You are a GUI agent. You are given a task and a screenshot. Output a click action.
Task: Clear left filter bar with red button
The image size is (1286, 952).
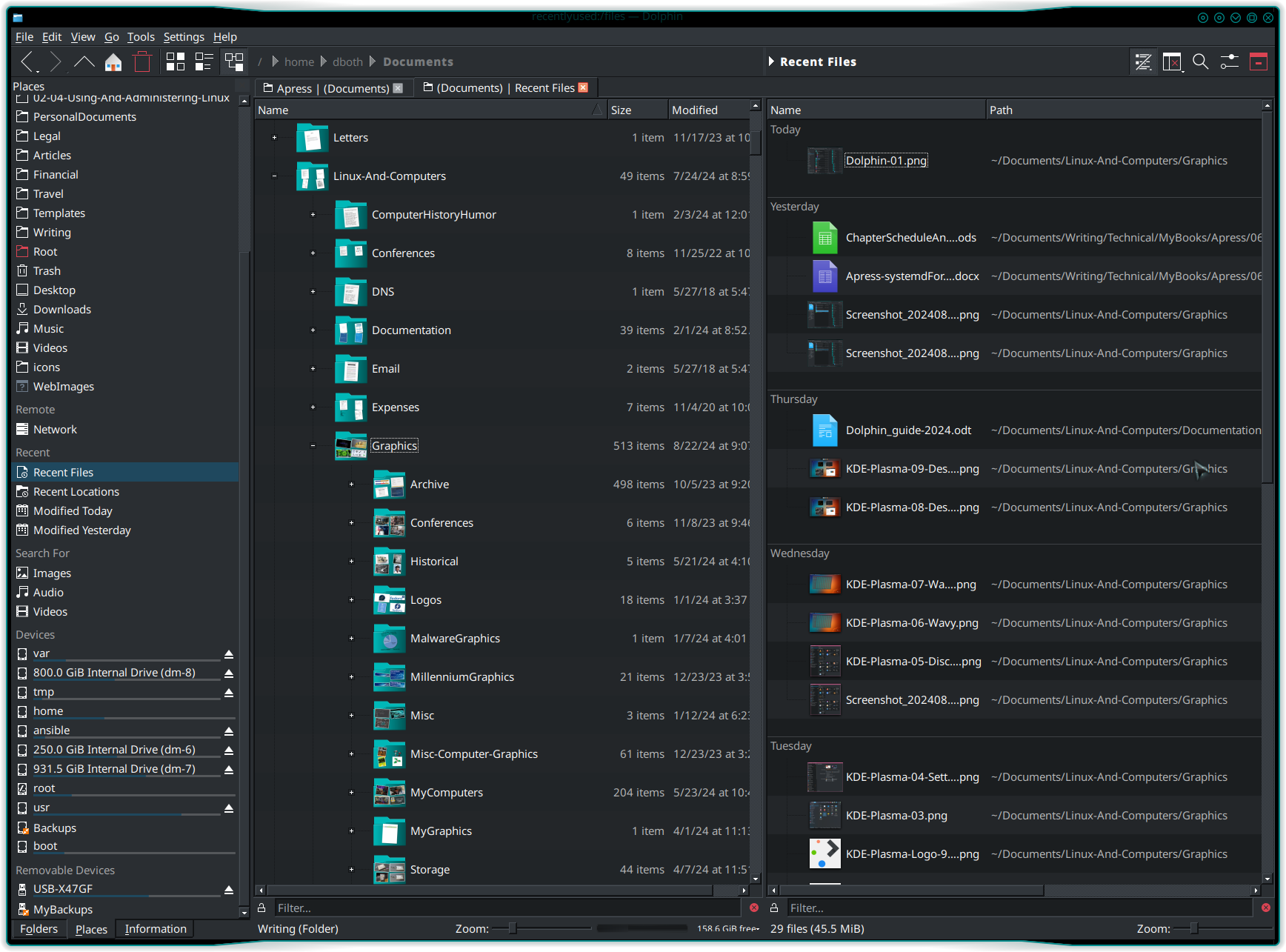[754, 908]
